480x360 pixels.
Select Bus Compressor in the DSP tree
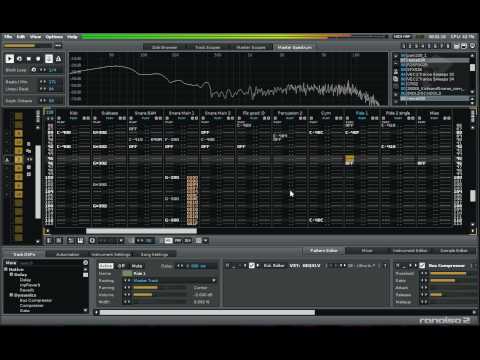36,300
